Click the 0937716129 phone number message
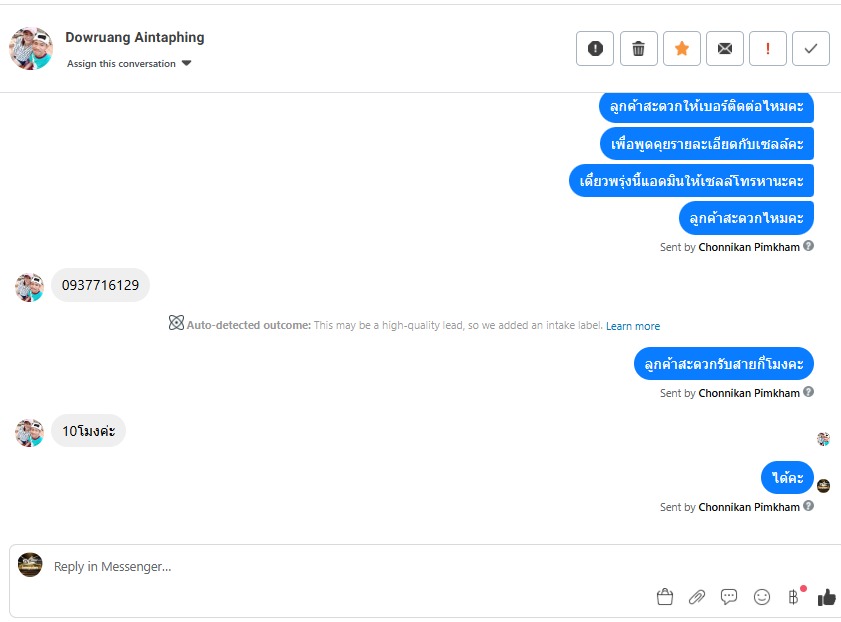 [x=100, y=285]
